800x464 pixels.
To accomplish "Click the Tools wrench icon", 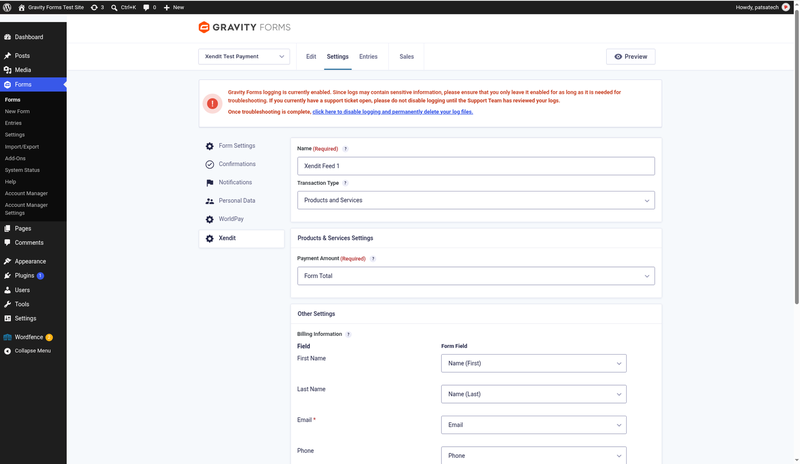I will 8,304.
